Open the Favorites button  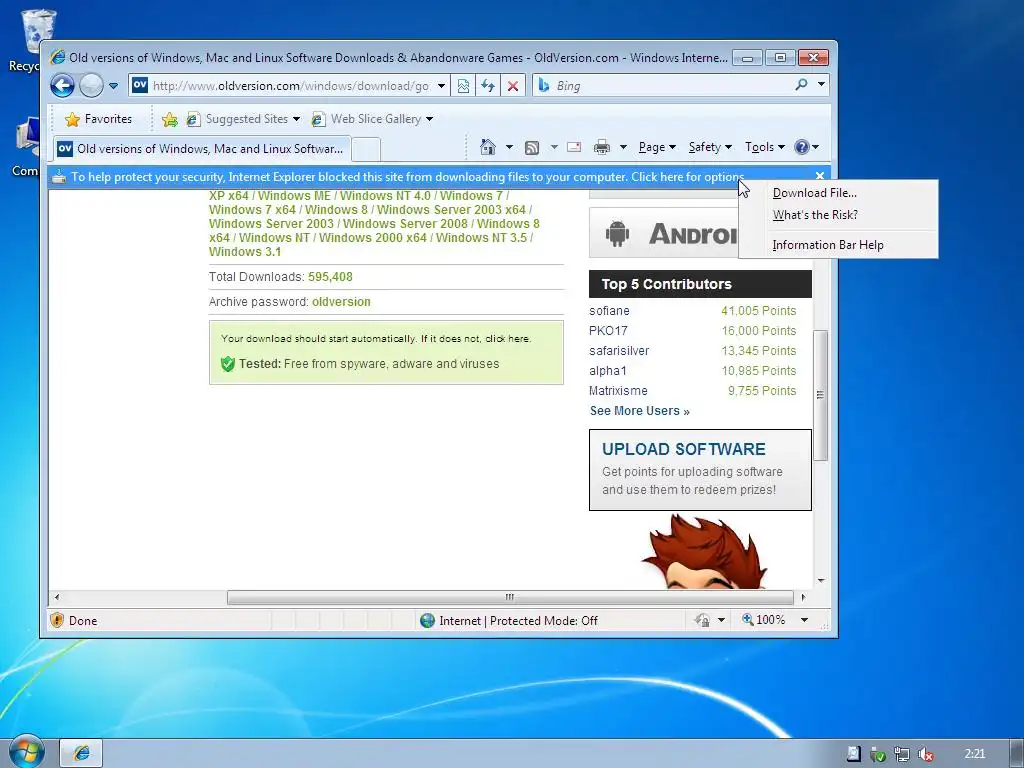(x=99, y=119)
